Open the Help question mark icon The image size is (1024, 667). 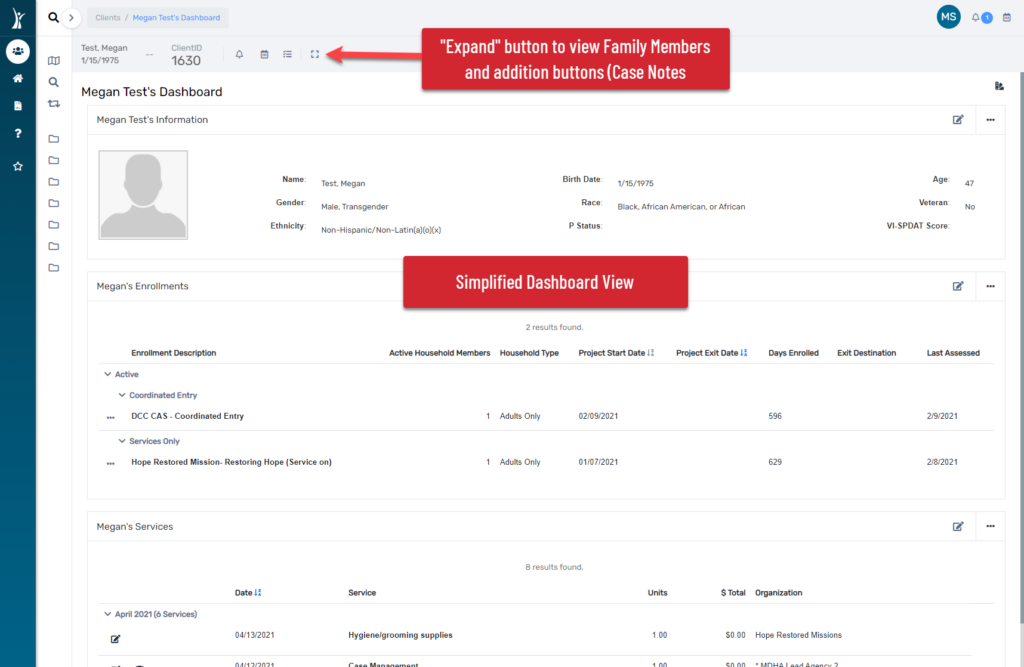click(x=18, y=133)
